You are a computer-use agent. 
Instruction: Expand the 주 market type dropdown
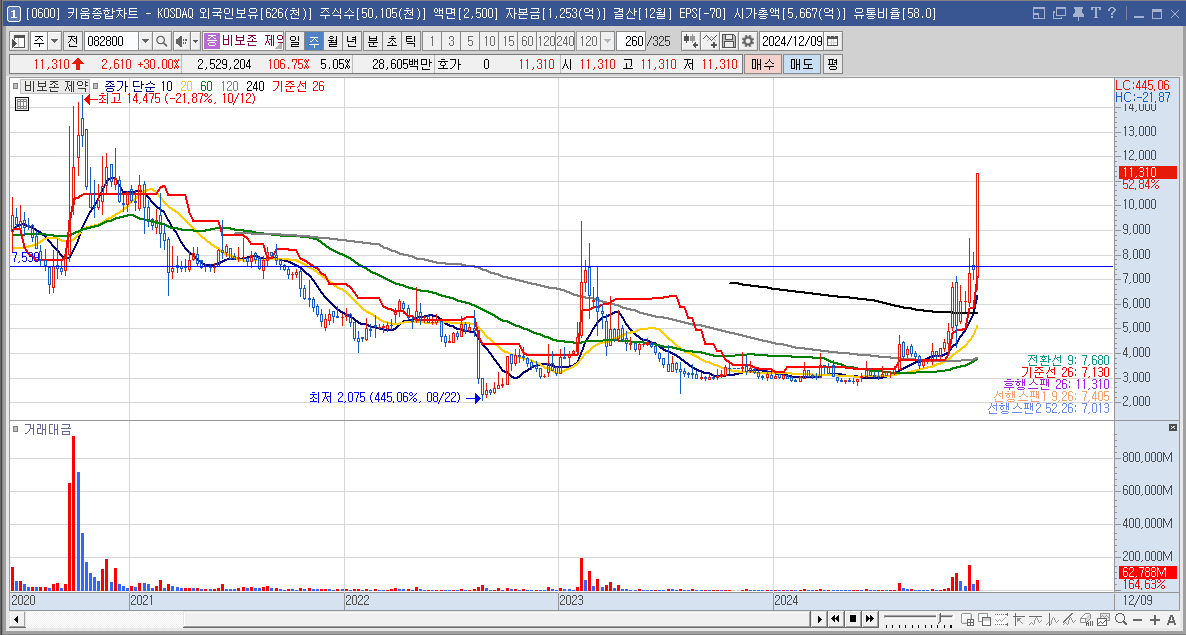[54, 42]
